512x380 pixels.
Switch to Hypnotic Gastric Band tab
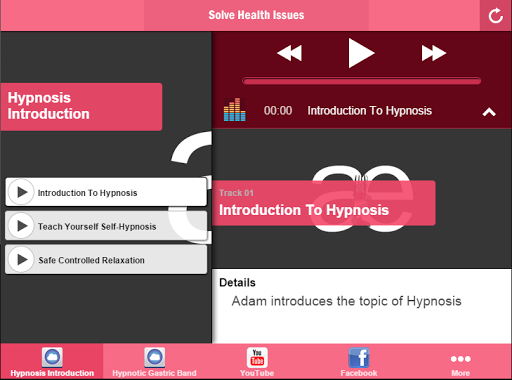pos(154,362)
